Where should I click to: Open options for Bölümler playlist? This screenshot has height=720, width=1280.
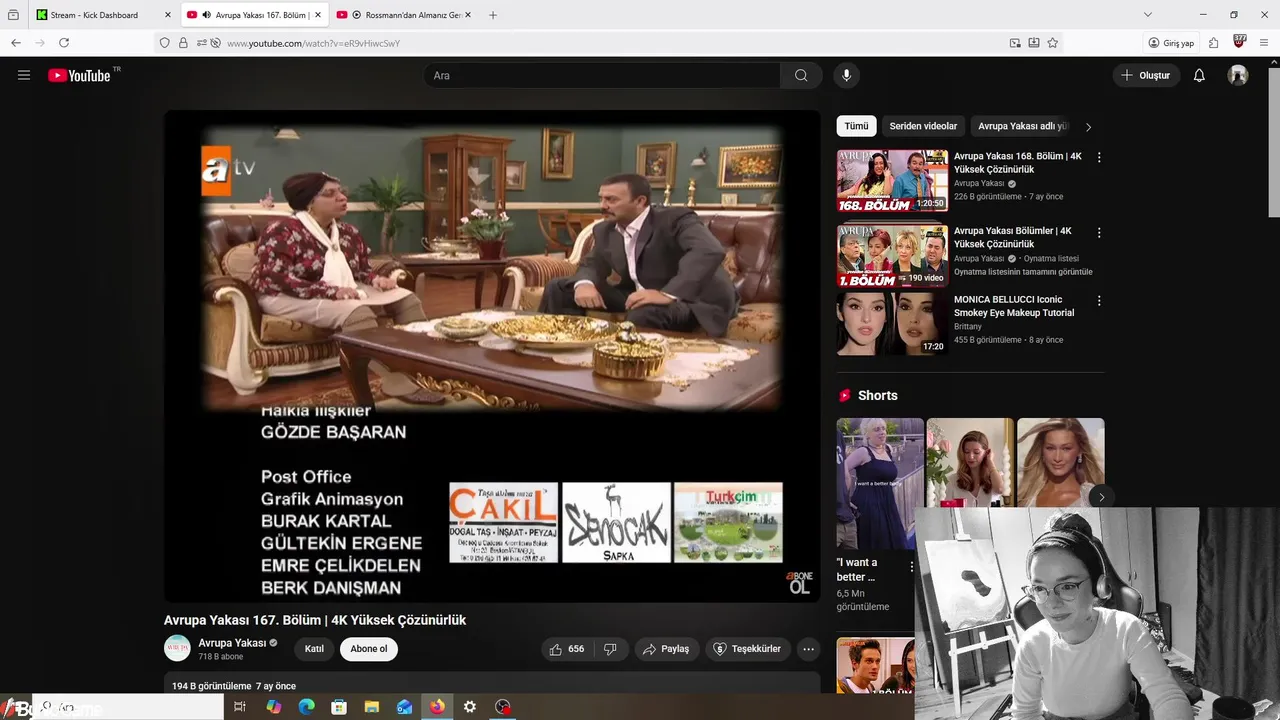[x=1099, y=232]
